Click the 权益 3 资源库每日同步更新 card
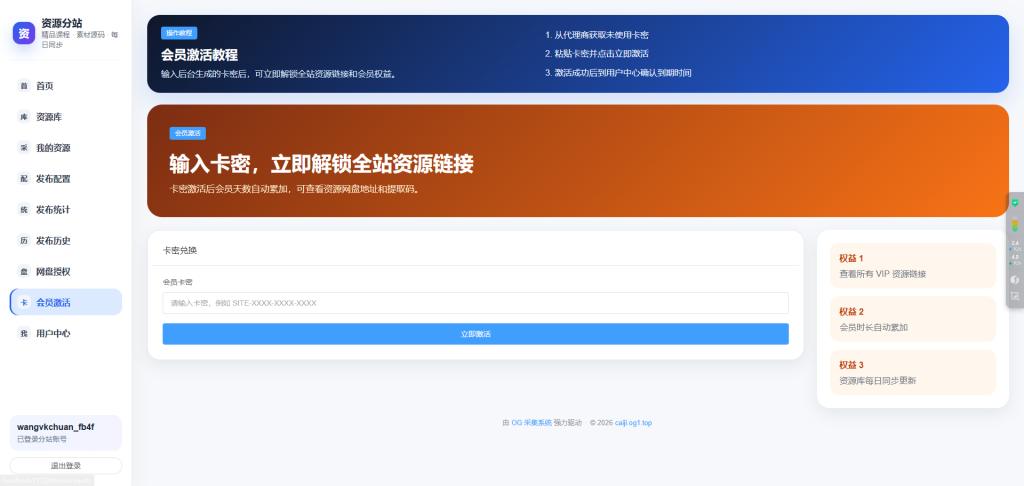This screenshot has width=1024, height=486. [913, 372]
